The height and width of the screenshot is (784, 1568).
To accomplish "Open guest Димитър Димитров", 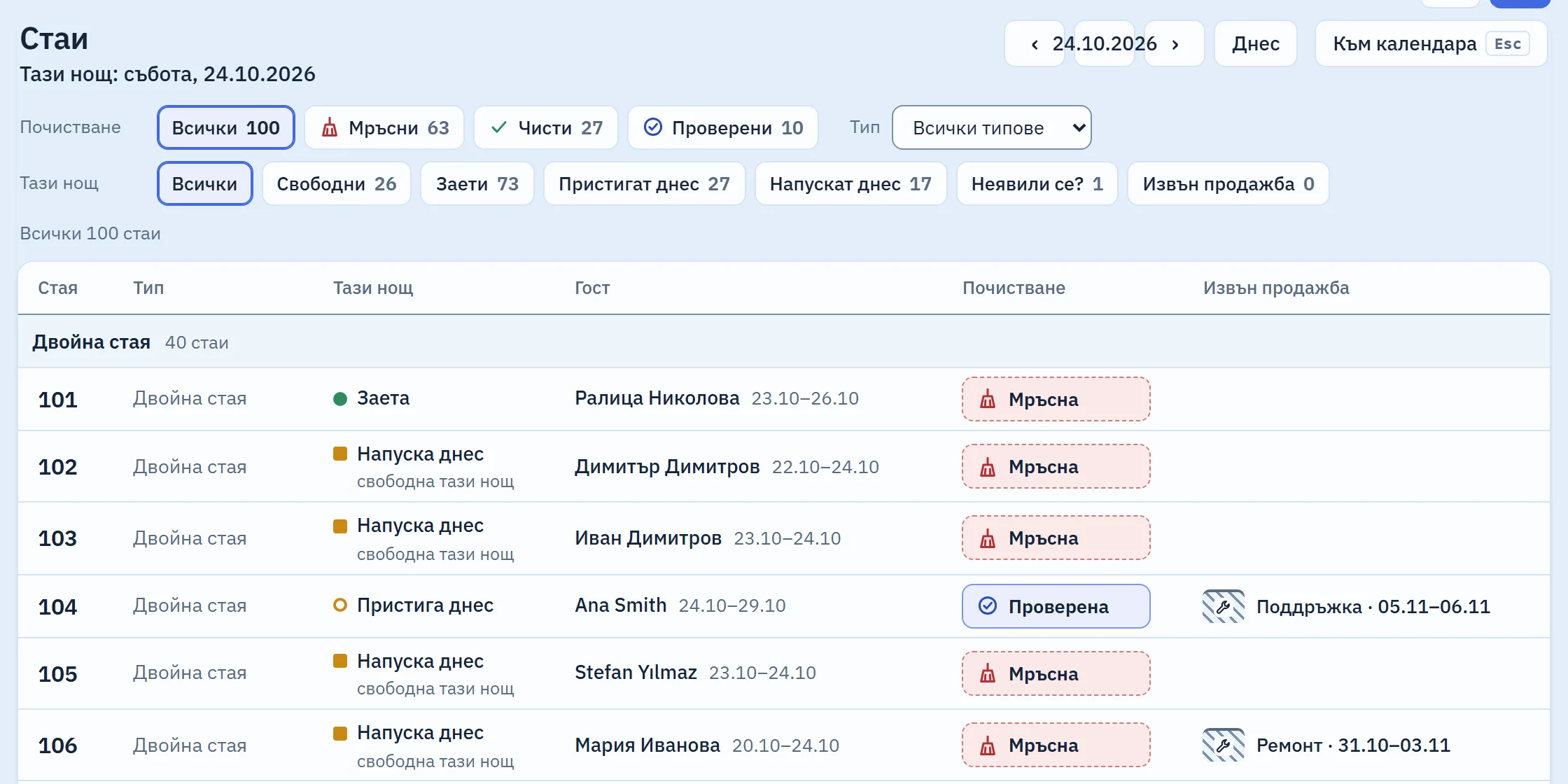I will (x=667, y=466).
